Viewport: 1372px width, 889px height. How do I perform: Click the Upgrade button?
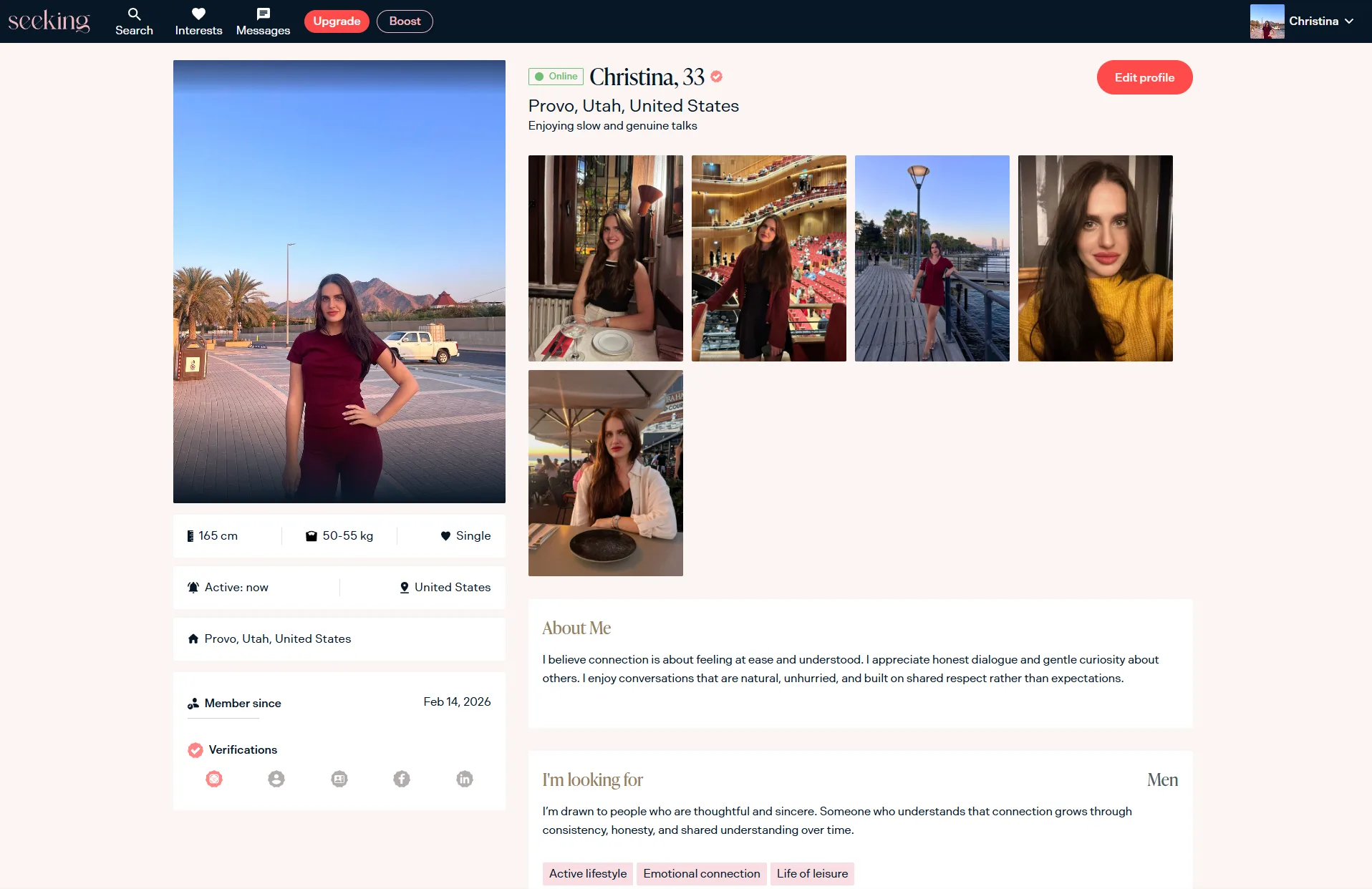337,21
